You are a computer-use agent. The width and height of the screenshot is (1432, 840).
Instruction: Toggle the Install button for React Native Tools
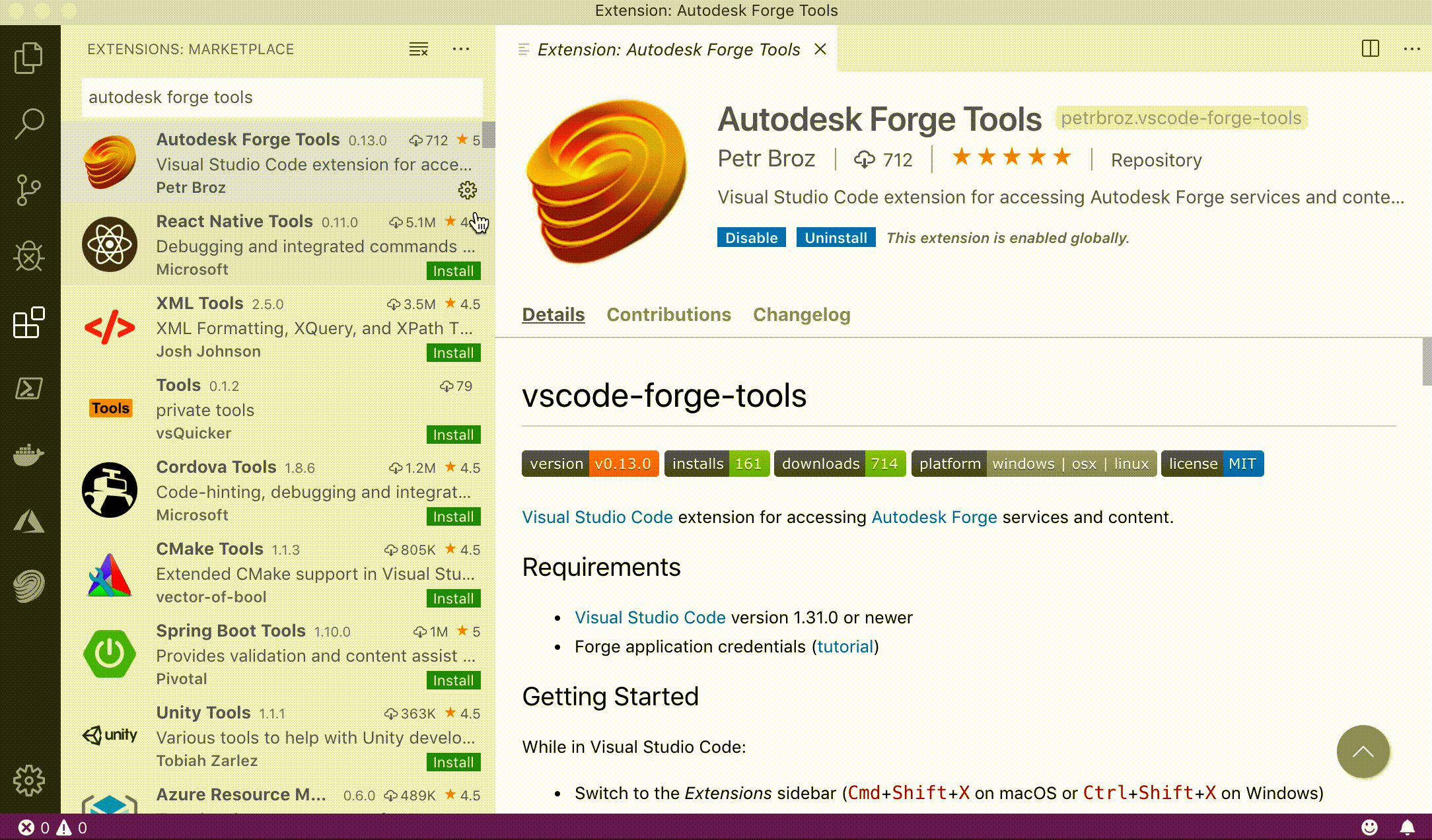453,271
